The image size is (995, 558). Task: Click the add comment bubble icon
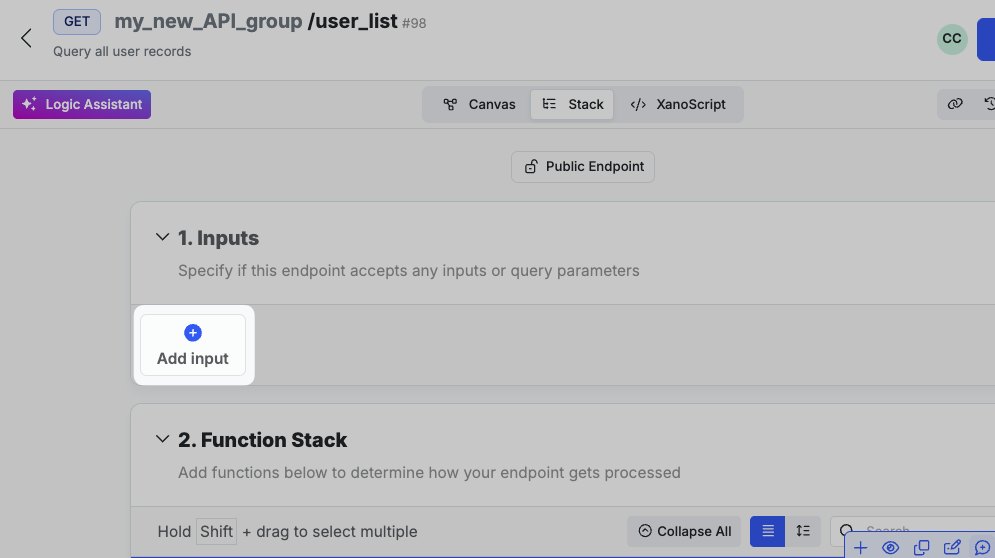(982, 547)
